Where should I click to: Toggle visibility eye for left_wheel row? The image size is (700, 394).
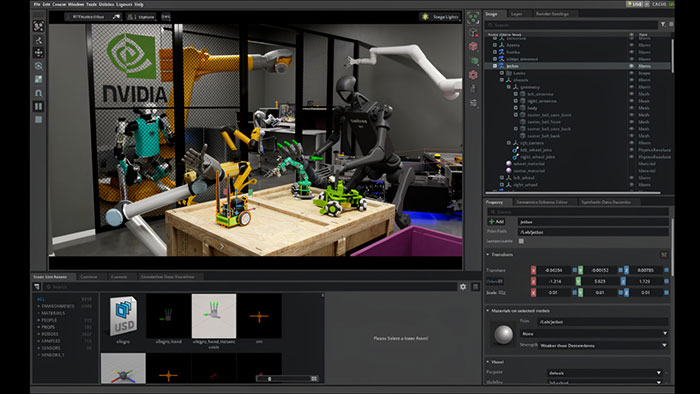[631, 178]
